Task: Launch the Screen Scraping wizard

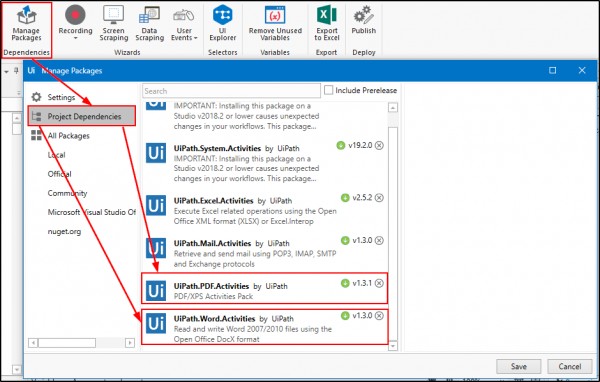Action: coord(114,24)
